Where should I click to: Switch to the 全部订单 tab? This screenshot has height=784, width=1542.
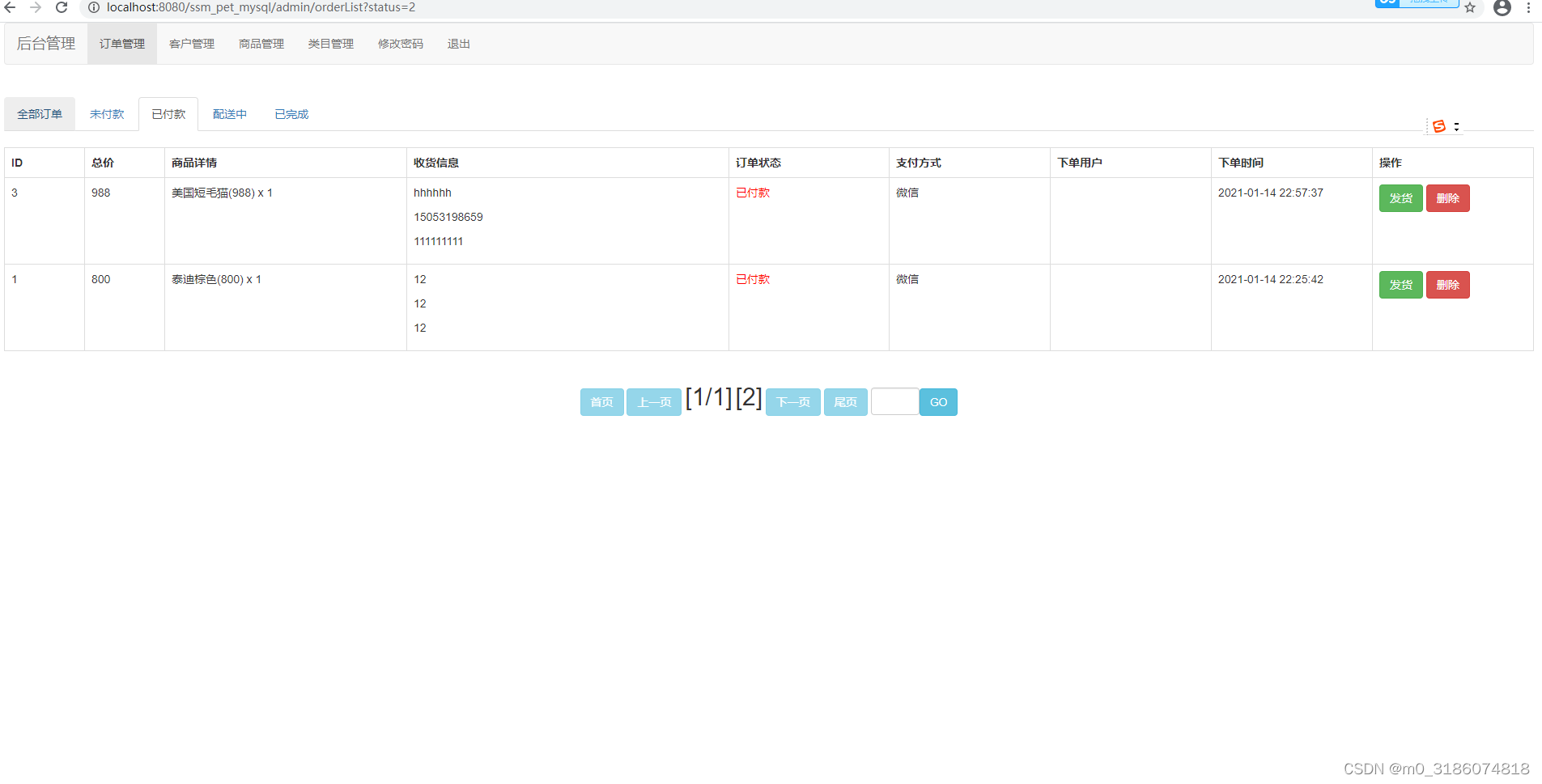click(x=40, y=114)
